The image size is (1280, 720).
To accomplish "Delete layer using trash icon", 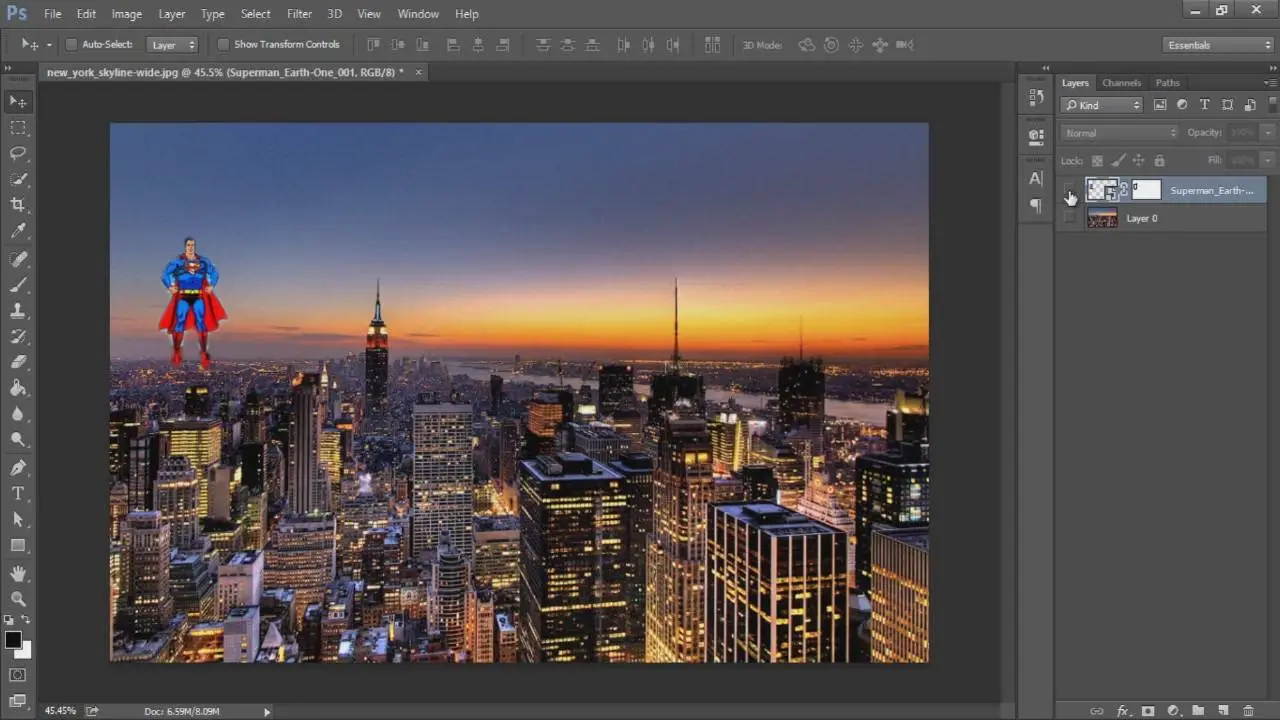I will coord(1248,711).
